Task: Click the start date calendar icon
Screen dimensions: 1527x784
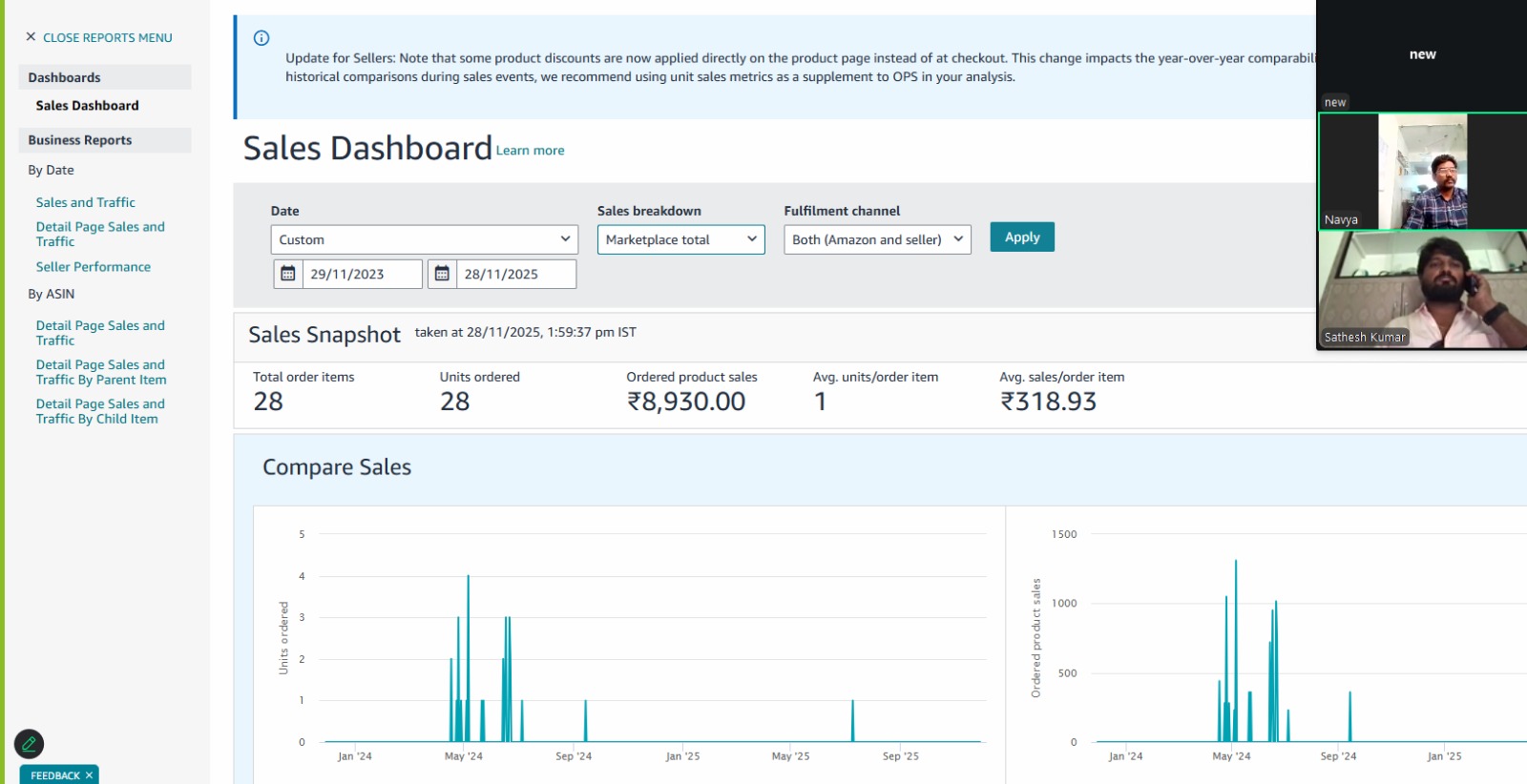Action: click(288, 275)
